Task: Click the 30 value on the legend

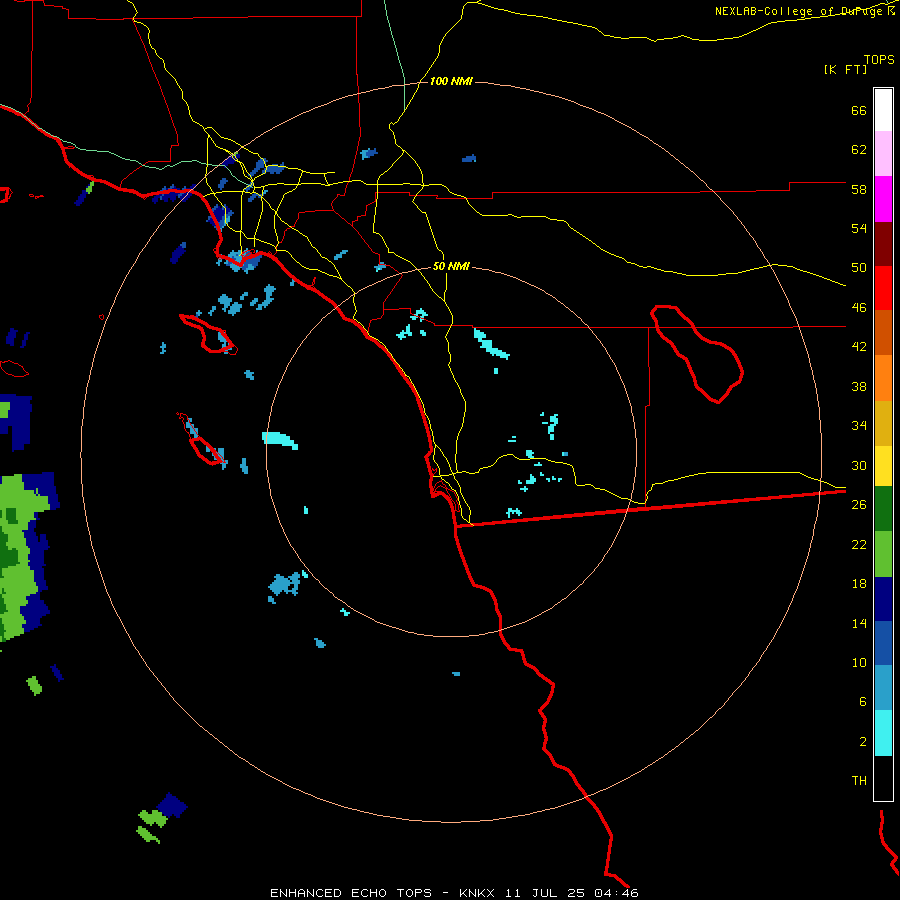Action: pyautogui.click(x=859, y=465)
